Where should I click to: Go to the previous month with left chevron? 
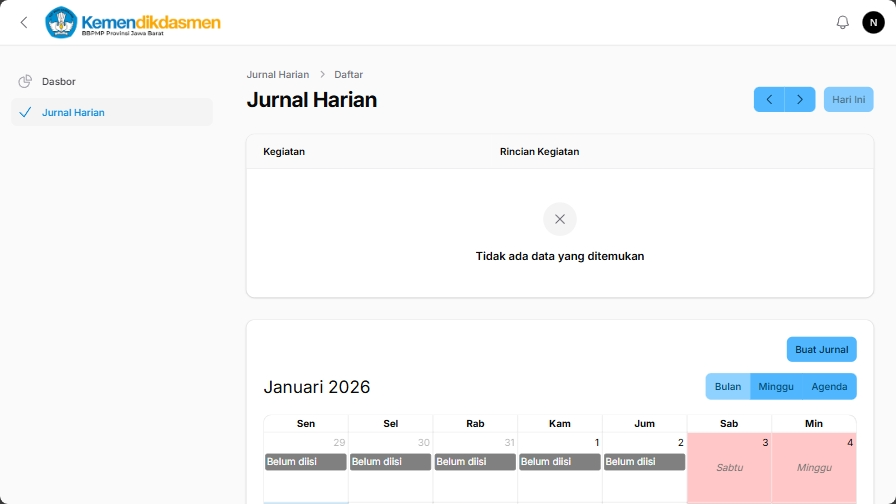pyautogui.click(x=769, y=99)
